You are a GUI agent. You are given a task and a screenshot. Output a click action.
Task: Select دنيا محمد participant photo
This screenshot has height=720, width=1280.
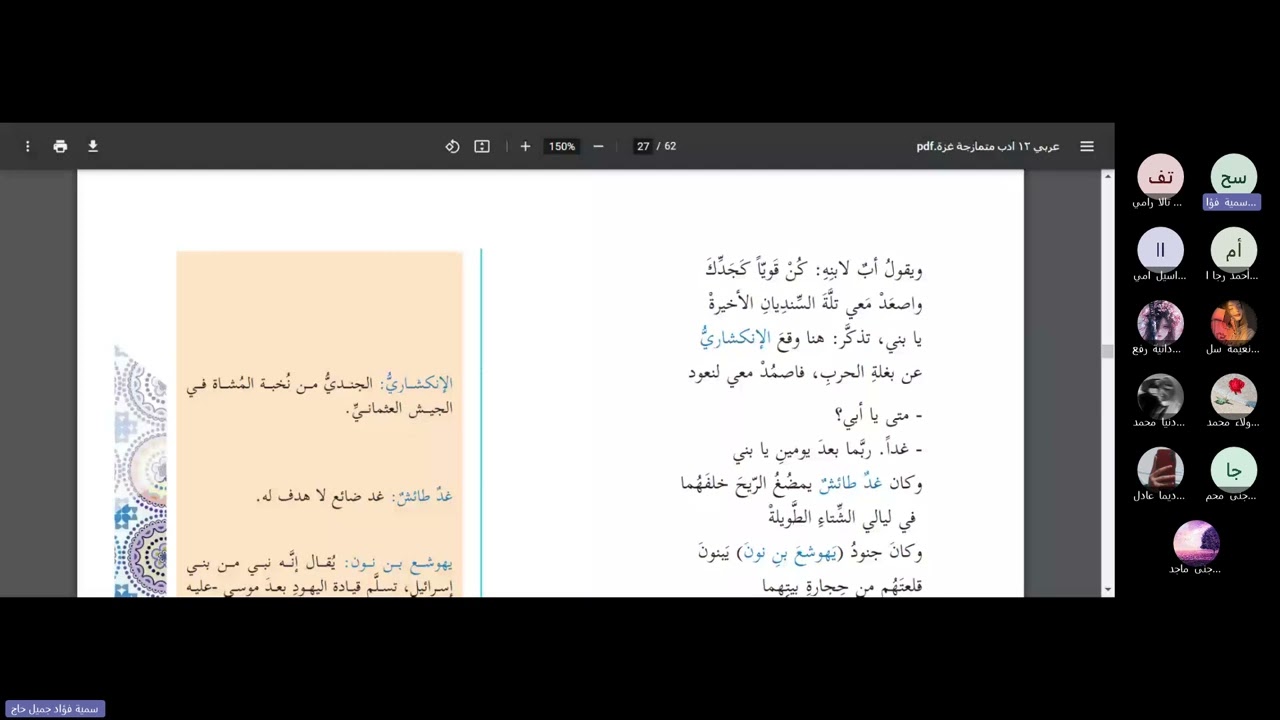tap(1160, 397)
